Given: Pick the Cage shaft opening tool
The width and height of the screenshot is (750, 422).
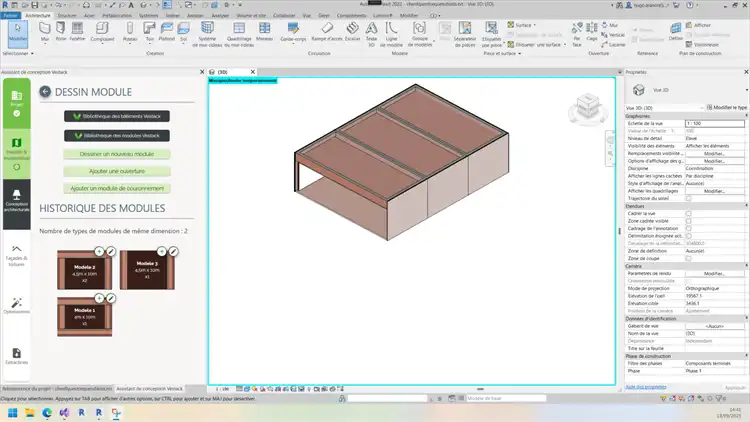Looking at the screenshot, I should click(592, 32).
